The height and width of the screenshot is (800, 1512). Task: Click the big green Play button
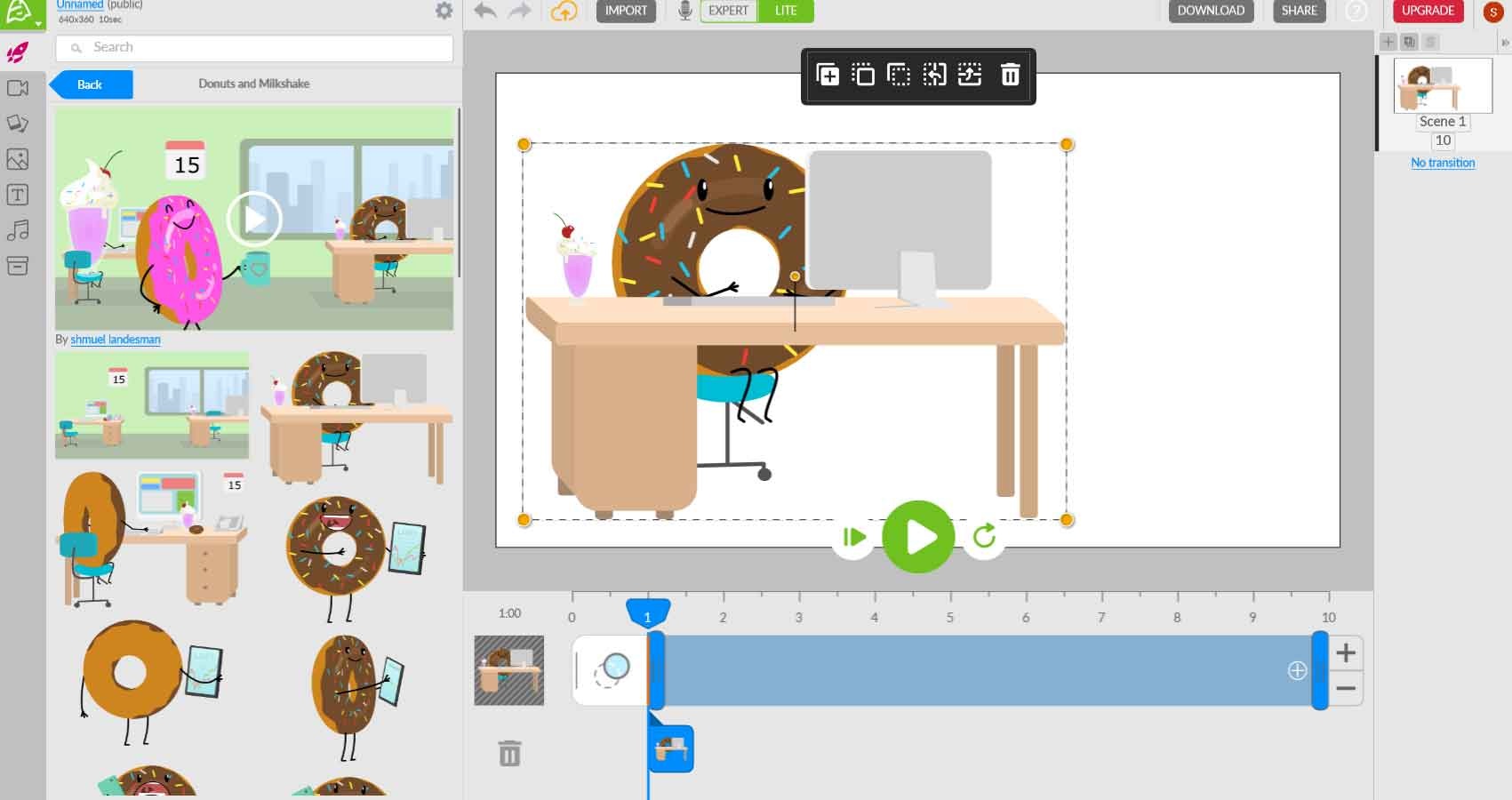(918, 537)
